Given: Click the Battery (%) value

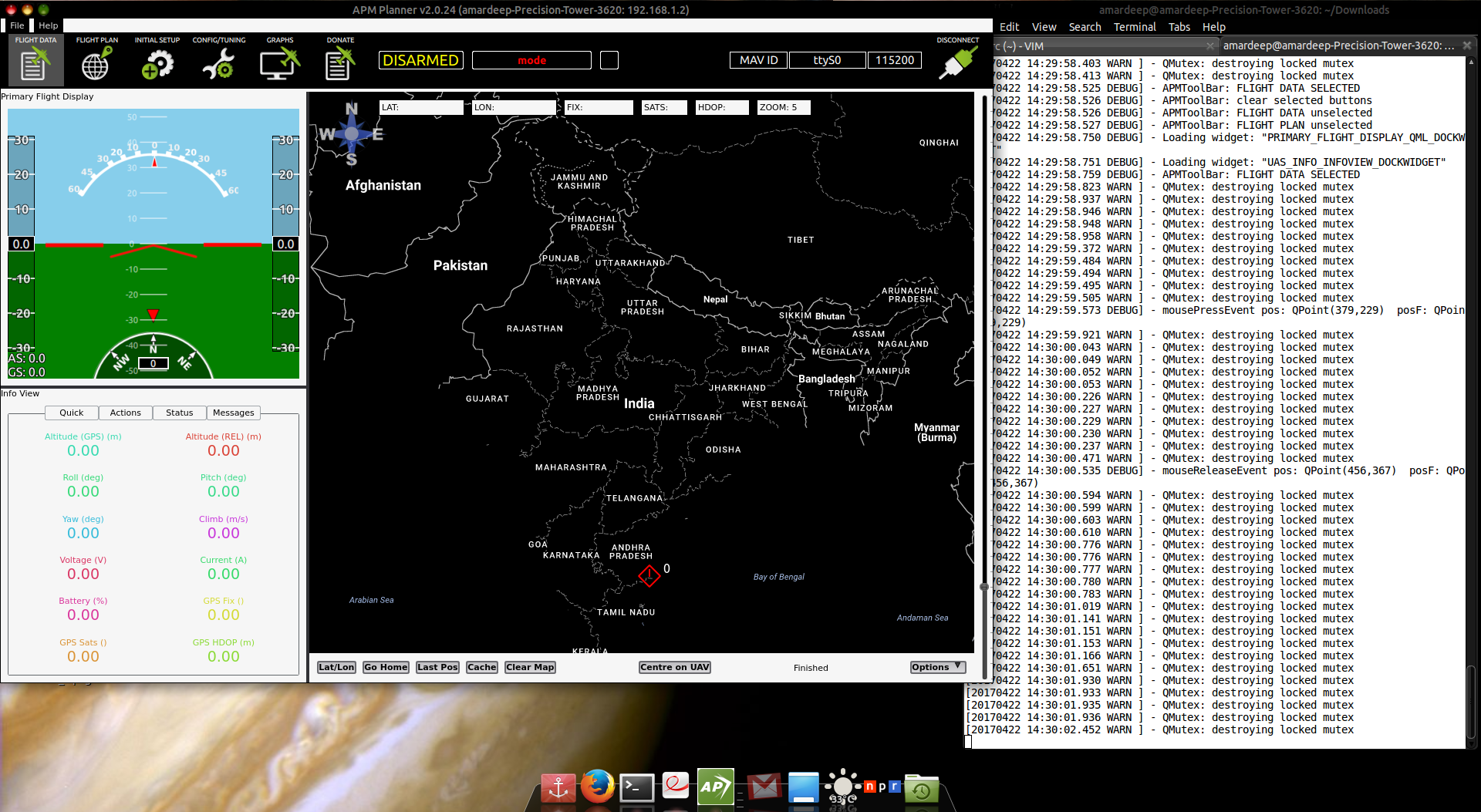Looking at the screenshot, I should (x=83, y=615).
